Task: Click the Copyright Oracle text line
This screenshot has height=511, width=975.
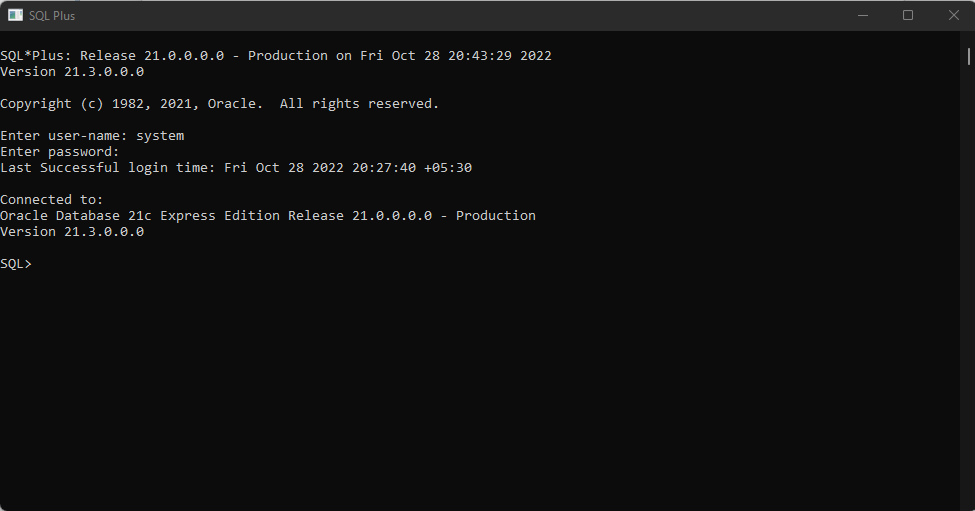Action: pos(220,104)
